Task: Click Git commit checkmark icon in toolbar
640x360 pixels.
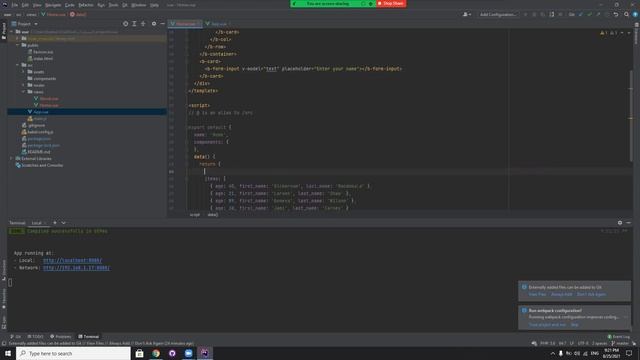Action: pos(589,14)
